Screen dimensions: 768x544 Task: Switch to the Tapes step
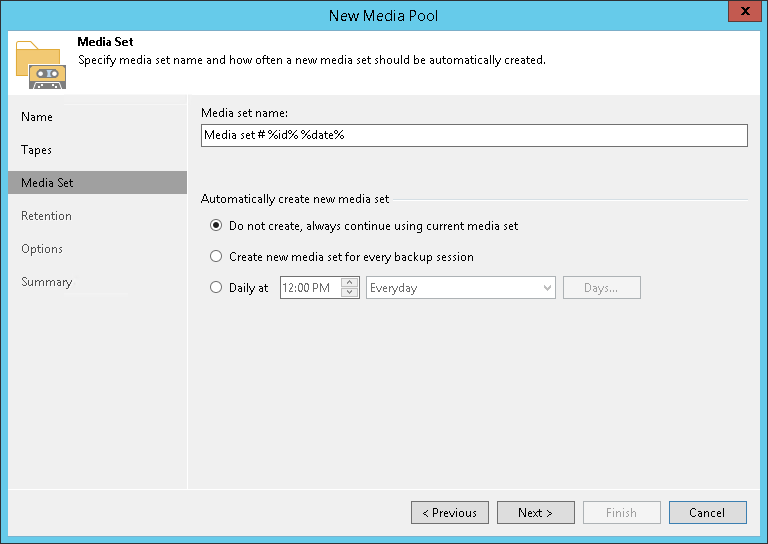point(37,150)
